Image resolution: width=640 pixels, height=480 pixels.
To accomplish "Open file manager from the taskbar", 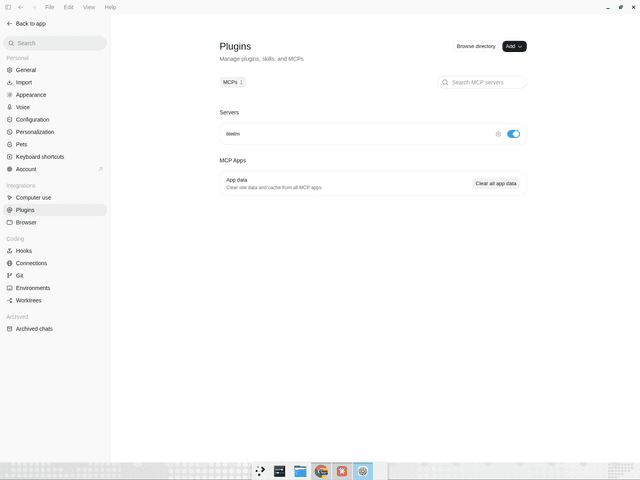I will tap(300, 471).
